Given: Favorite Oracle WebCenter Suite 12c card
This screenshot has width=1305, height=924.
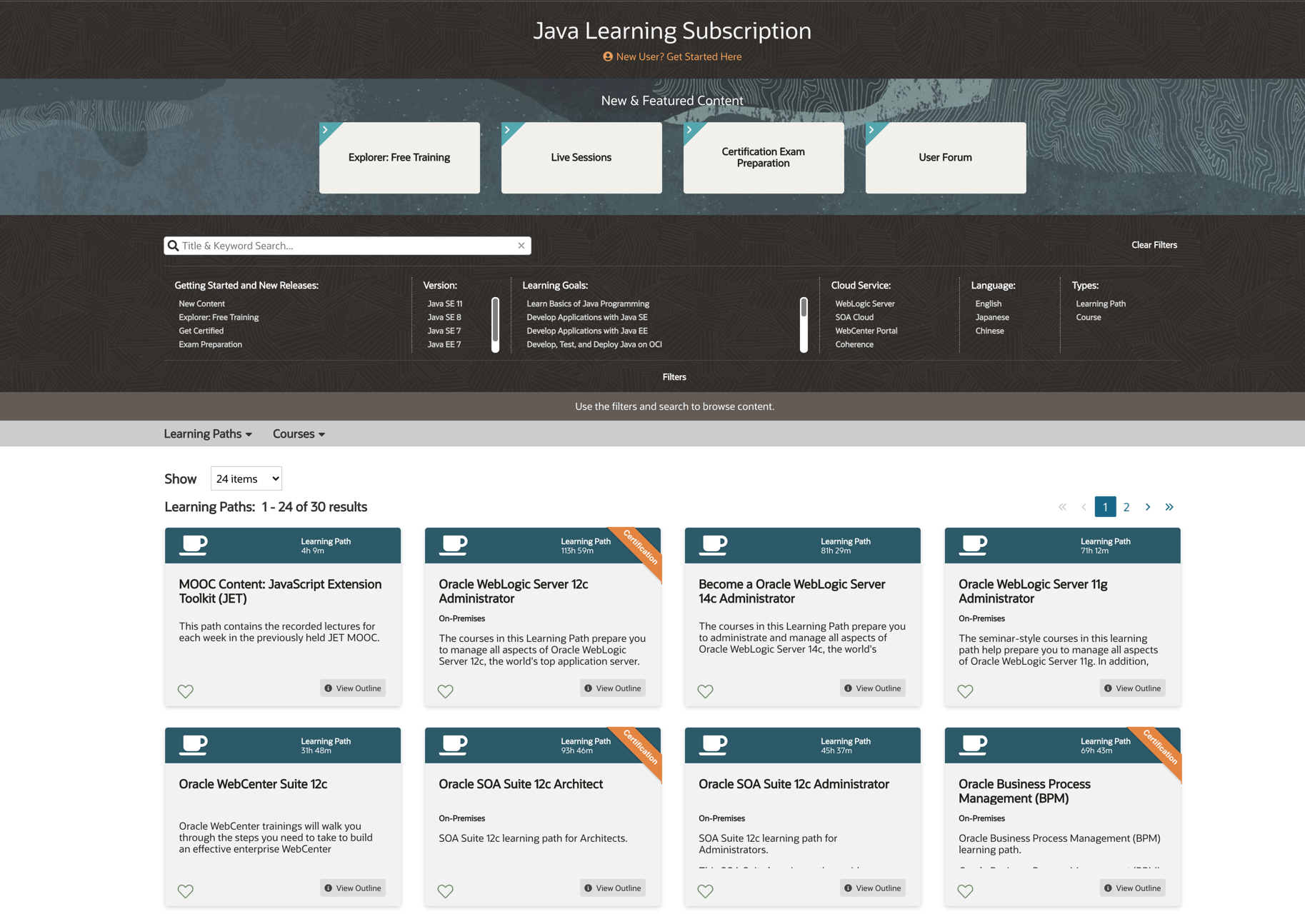Looking at the screenshot, I should pyautogui.click(x=186, y=891).
